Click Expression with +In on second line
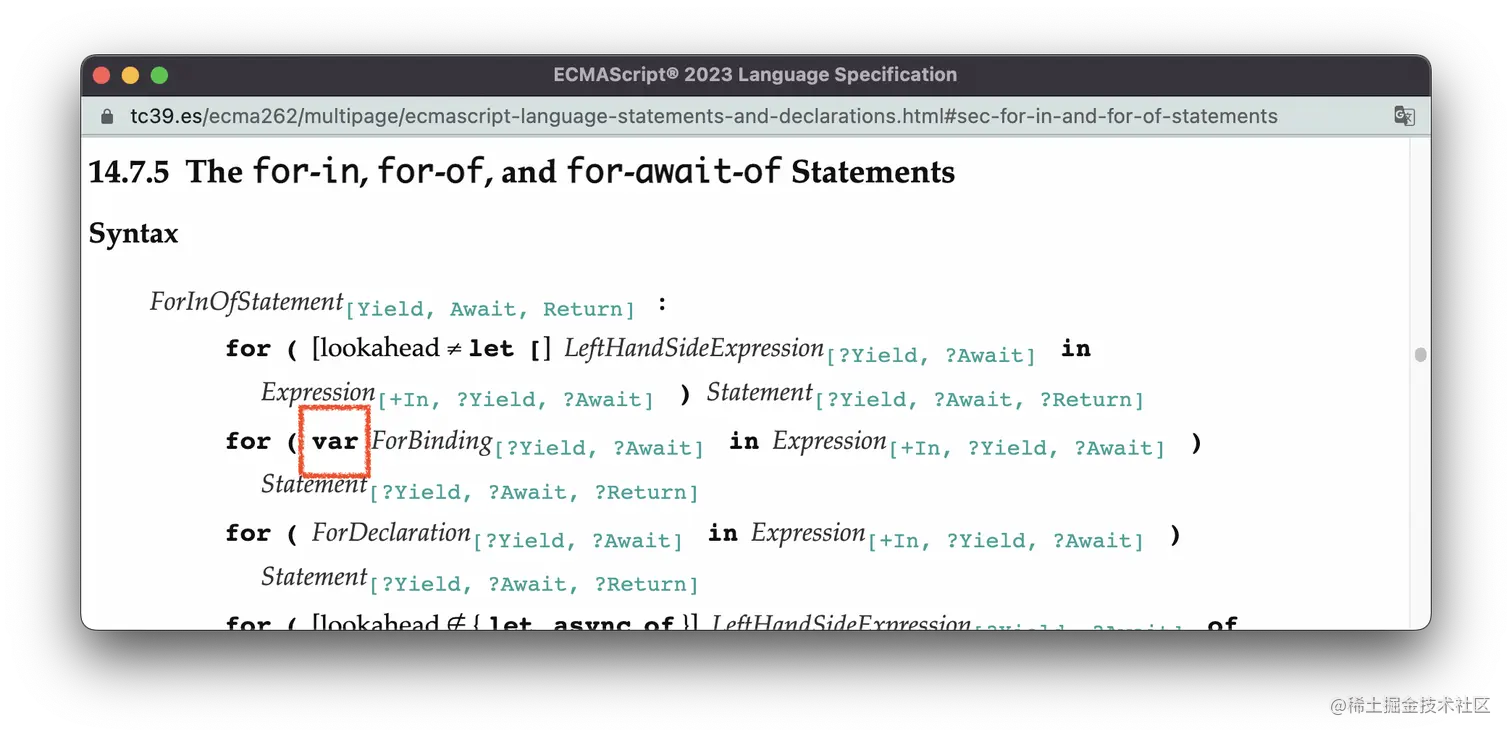This screenshot has height=737, width=1512. [x=318, y=392]
